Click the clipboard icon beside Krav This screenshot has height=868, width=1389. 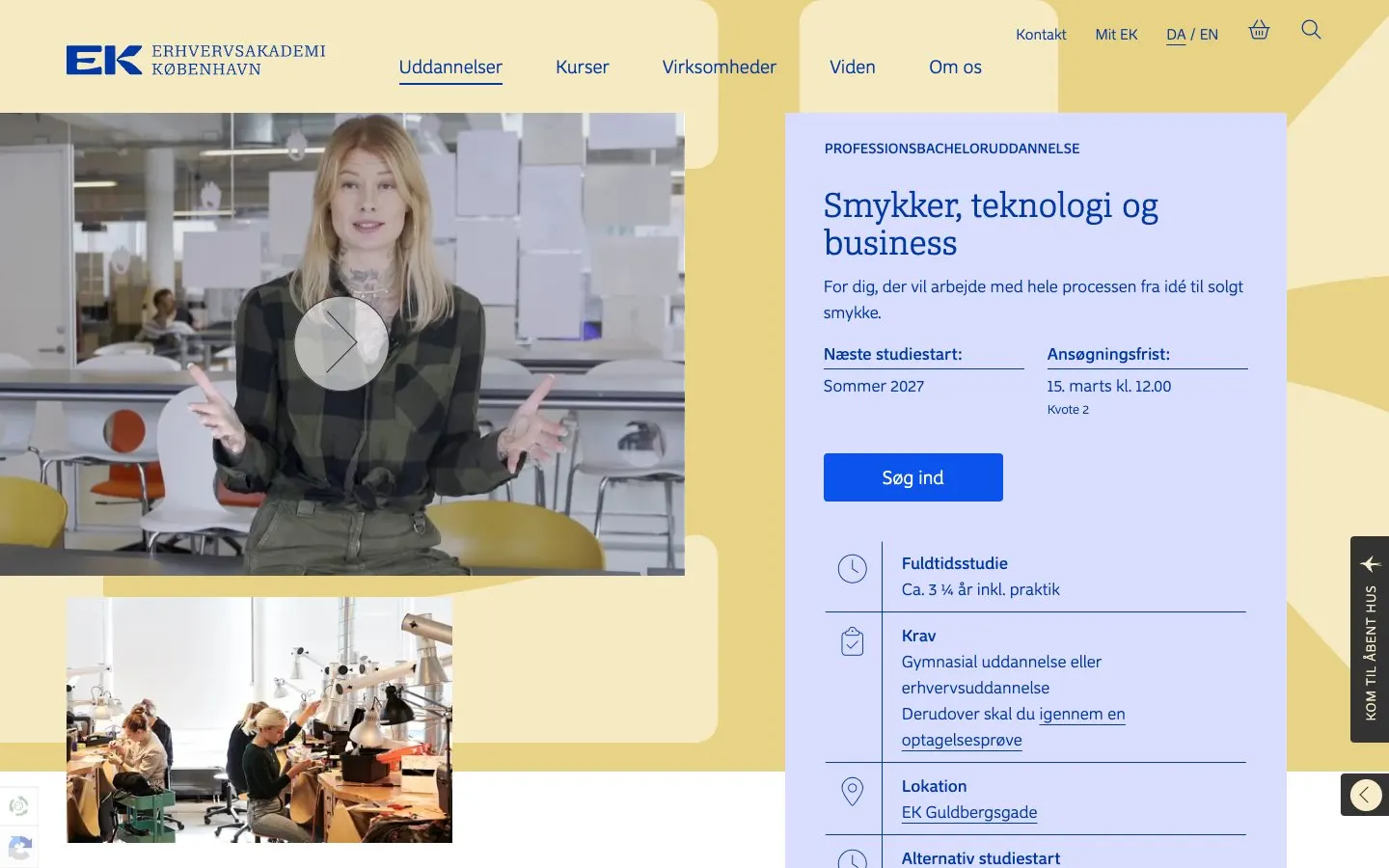tap(853, 641)
